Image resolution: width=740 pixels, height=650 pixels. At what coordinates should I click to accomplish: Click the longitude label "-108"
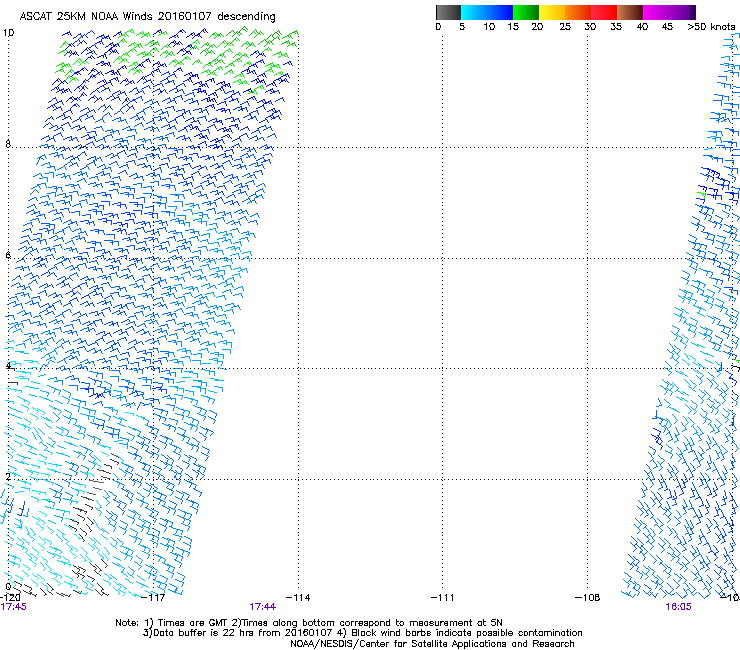pos(588,598)
